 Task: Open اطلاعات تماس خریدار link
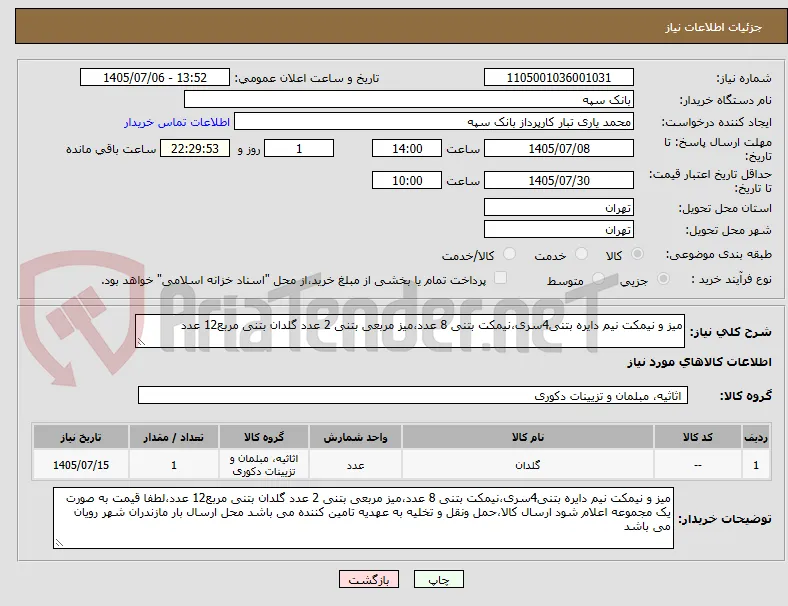pyautogui.click(x=177, y=122)
